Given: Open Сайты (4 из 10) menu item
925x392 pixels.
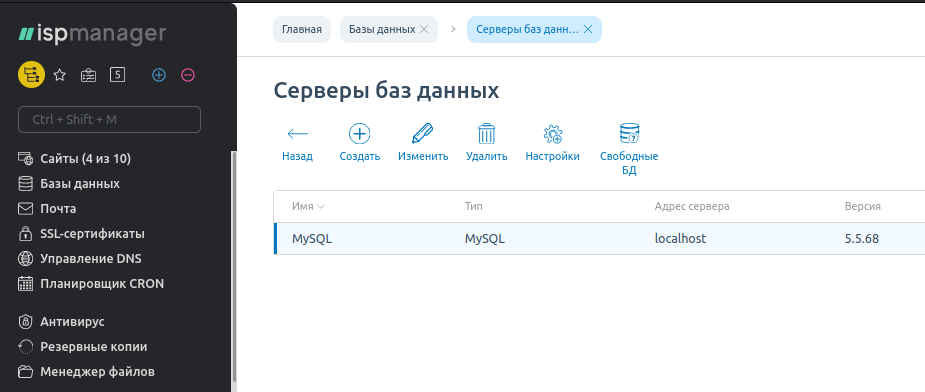Looking at the screenshot, I should [x=86, y=159].
